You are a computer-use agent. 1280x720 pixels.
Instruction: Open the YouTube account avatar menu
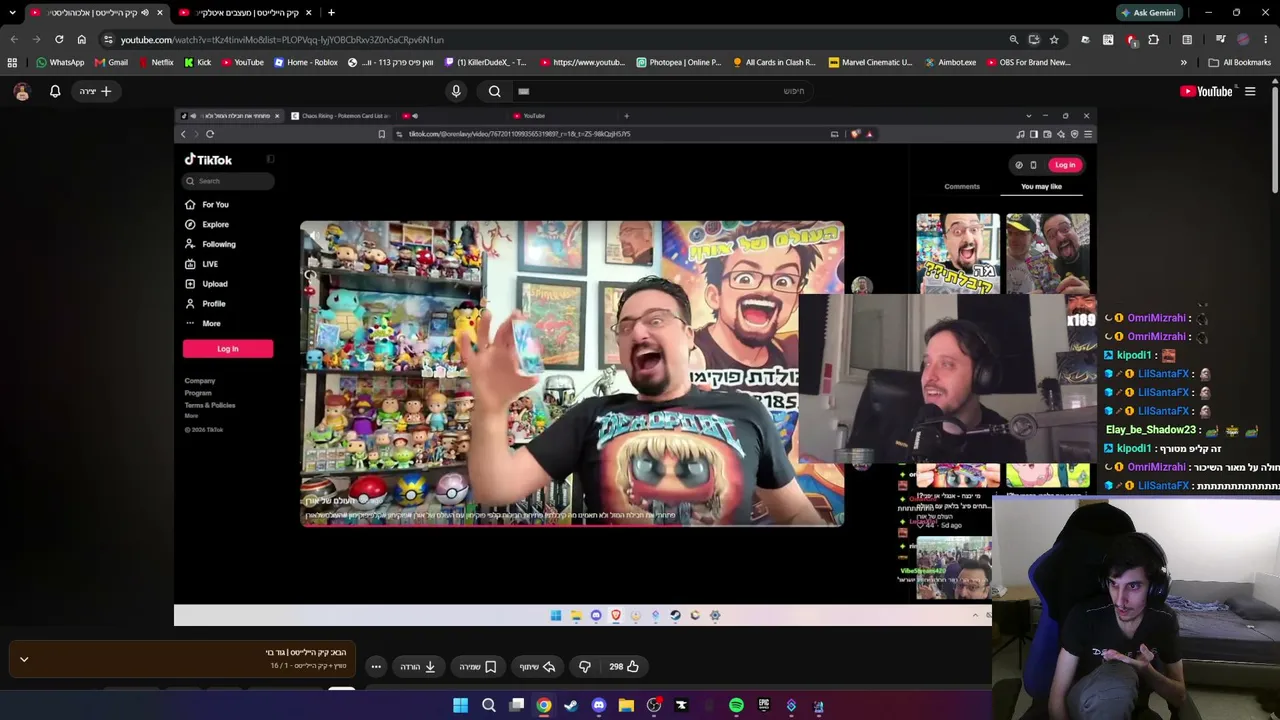tap(22, 91)
